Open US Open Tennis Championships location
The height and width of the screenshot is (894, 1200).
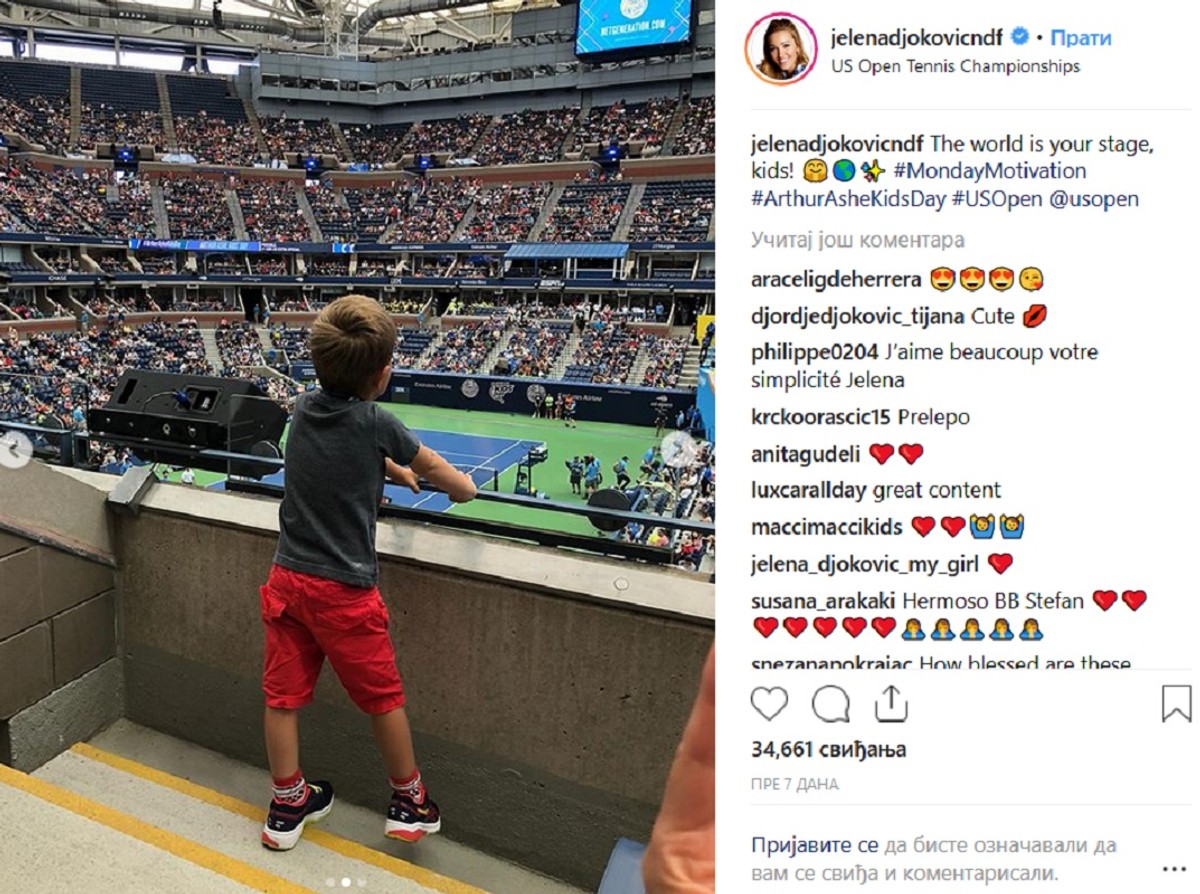click(x=956, y=67)
